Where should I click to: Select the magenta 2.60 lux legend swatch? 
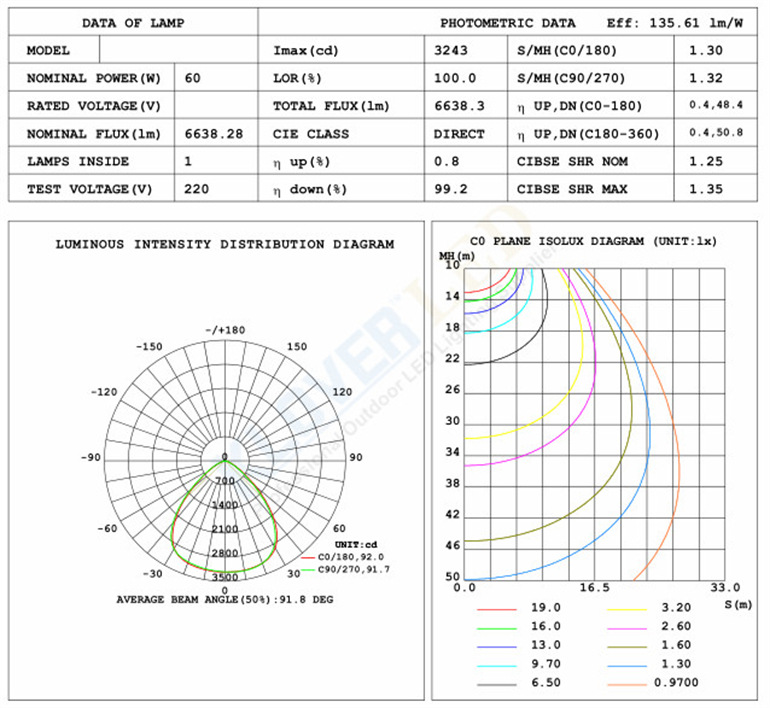pos(627,628)
